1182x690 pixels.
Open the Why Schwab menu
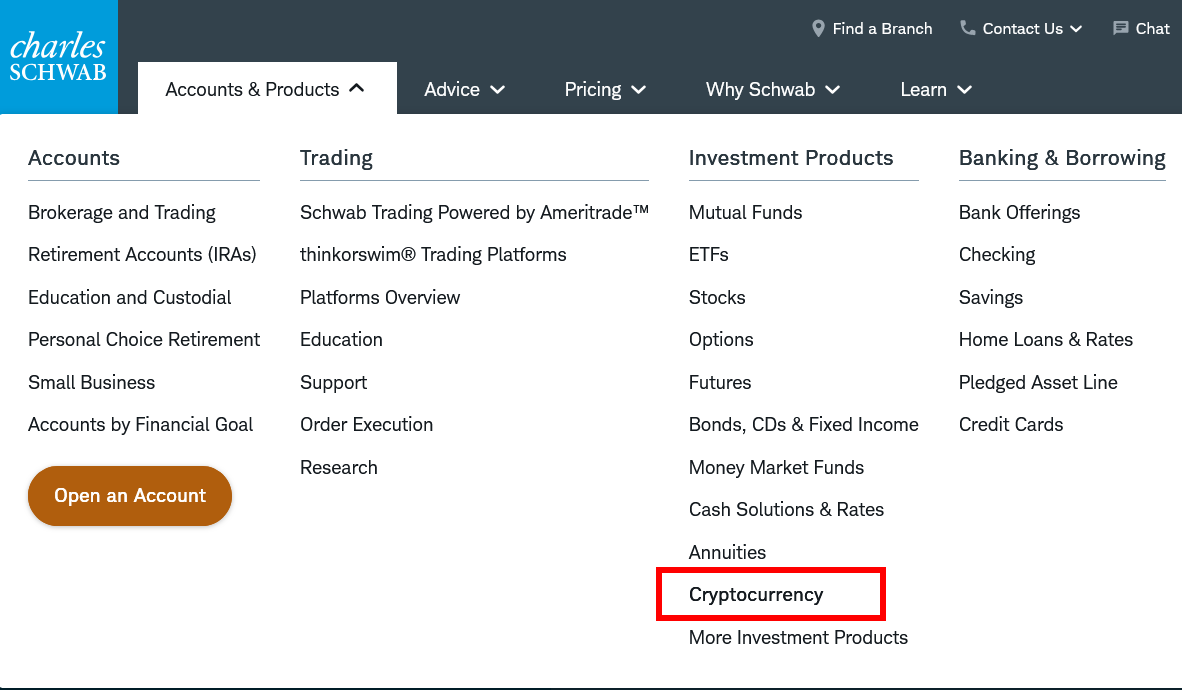click(x=772, y=90)
